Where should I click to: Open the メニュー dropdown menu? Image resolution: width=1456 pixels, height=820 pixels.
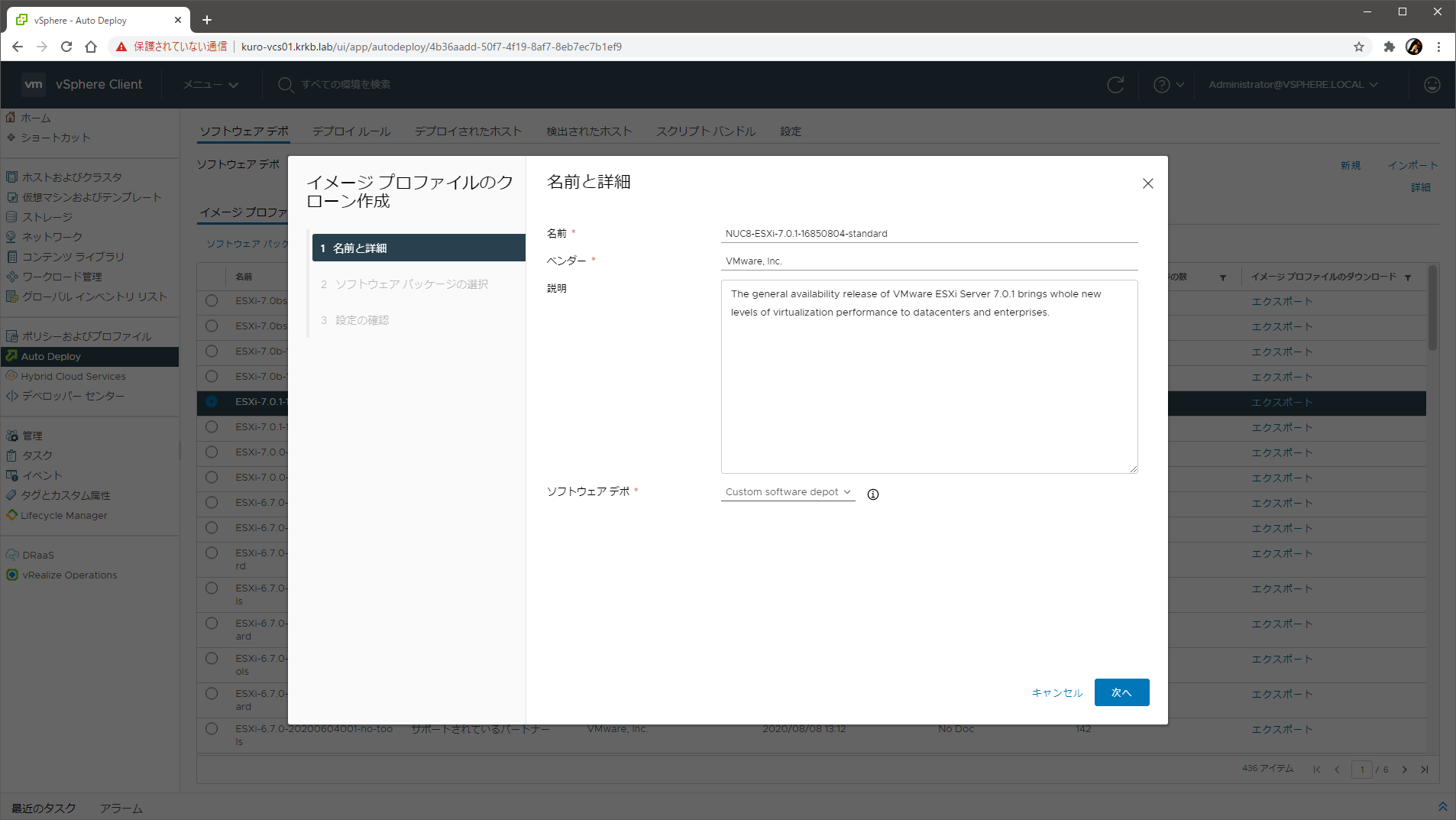pyautogui.click(x=211, y=85)
